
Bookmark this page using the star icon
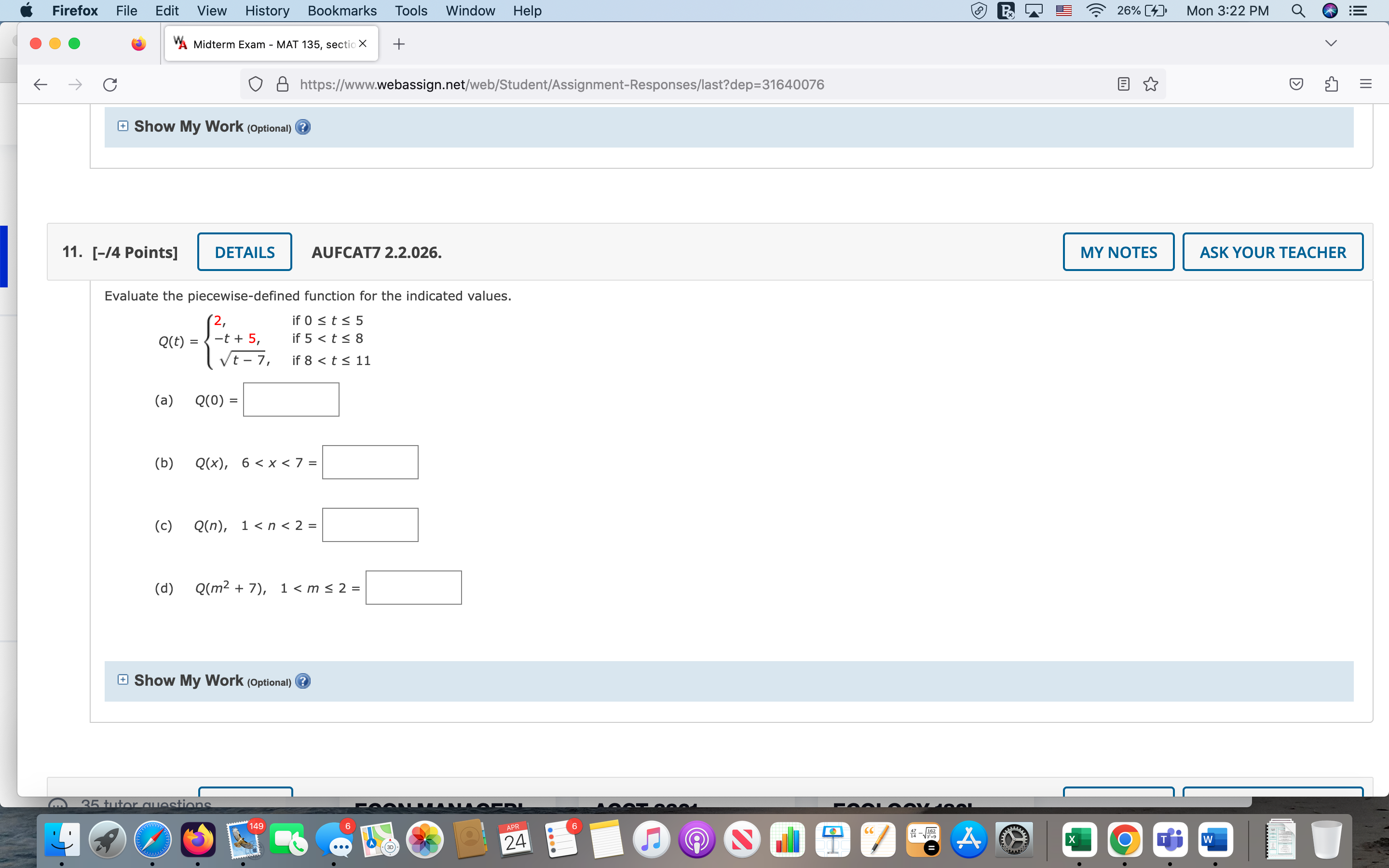1150,84
